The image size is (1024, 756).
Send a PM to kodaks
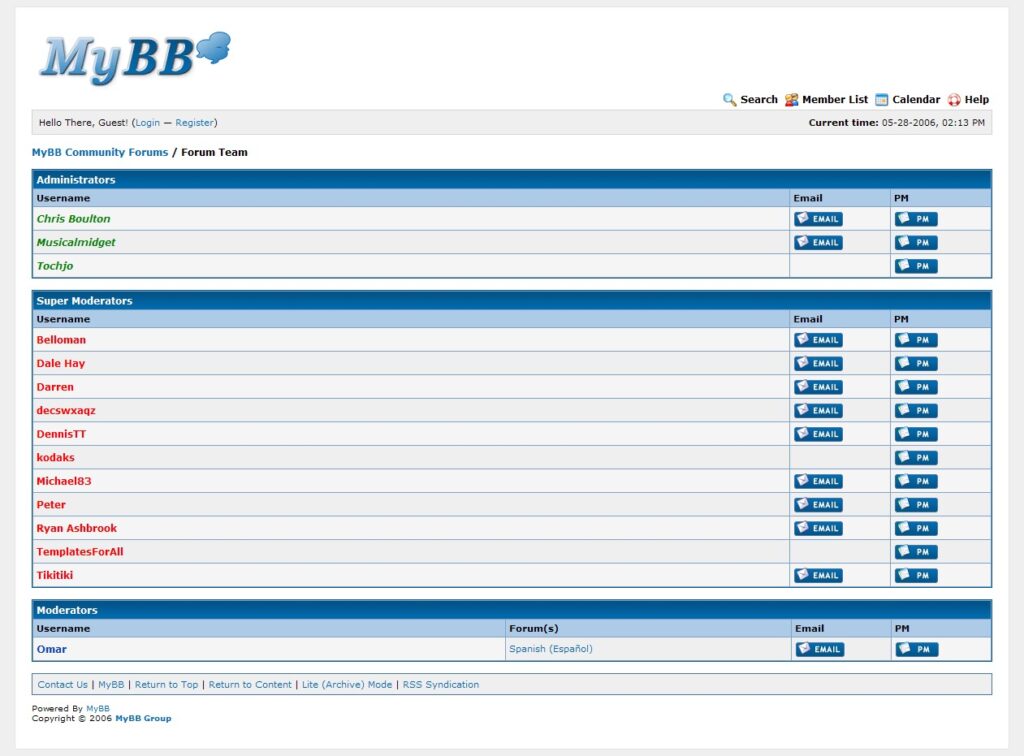click(916, 458)
